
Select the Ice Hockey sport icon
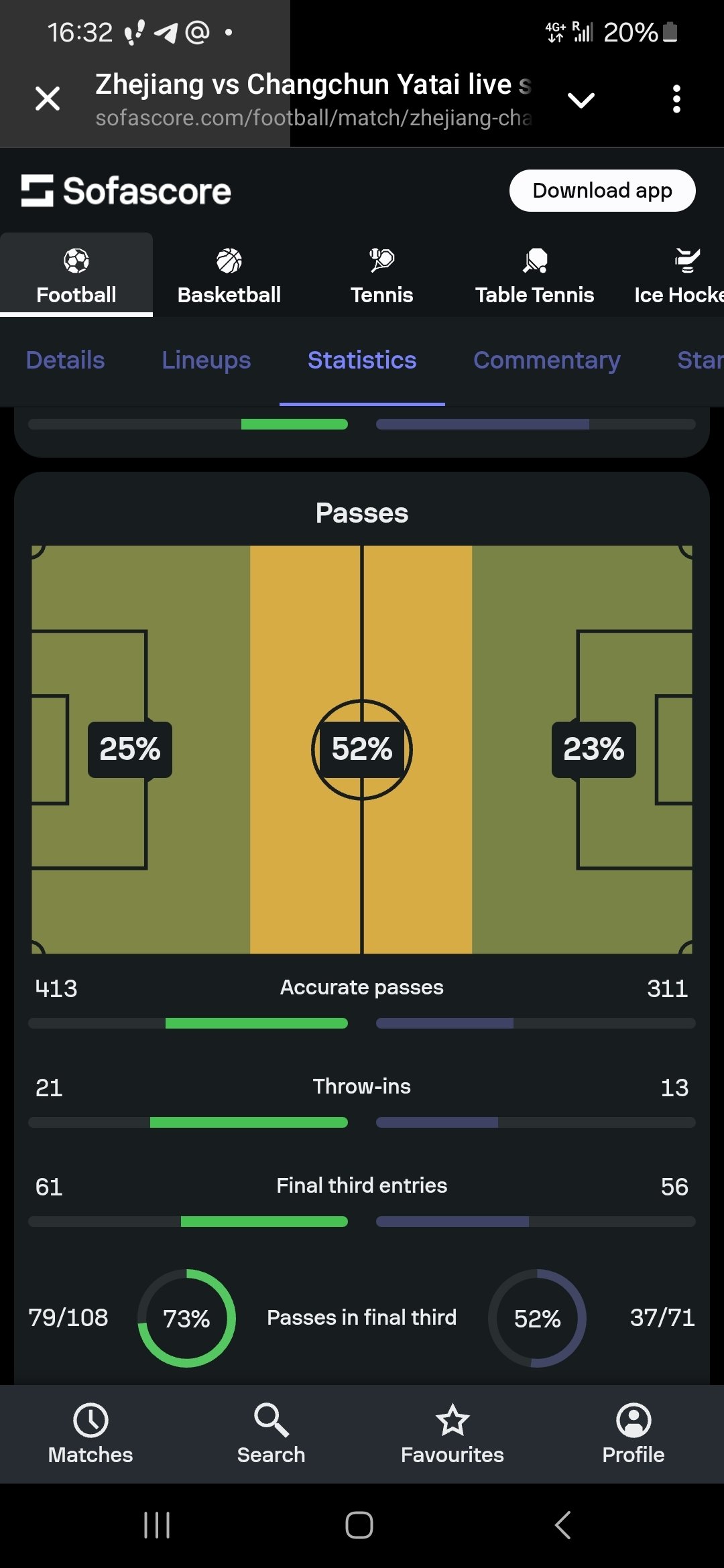(686, 261)
